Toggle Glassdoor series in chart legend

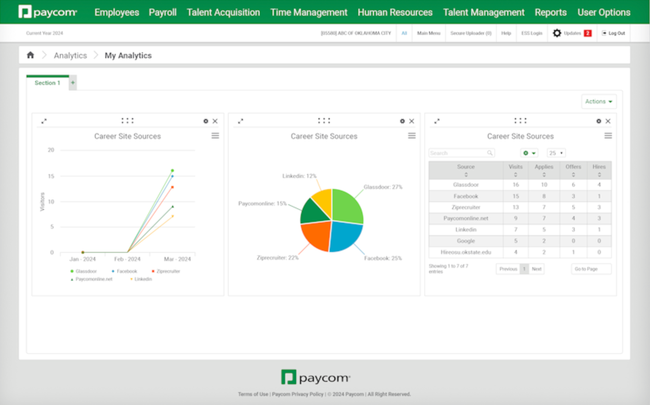tap(83, 271)
